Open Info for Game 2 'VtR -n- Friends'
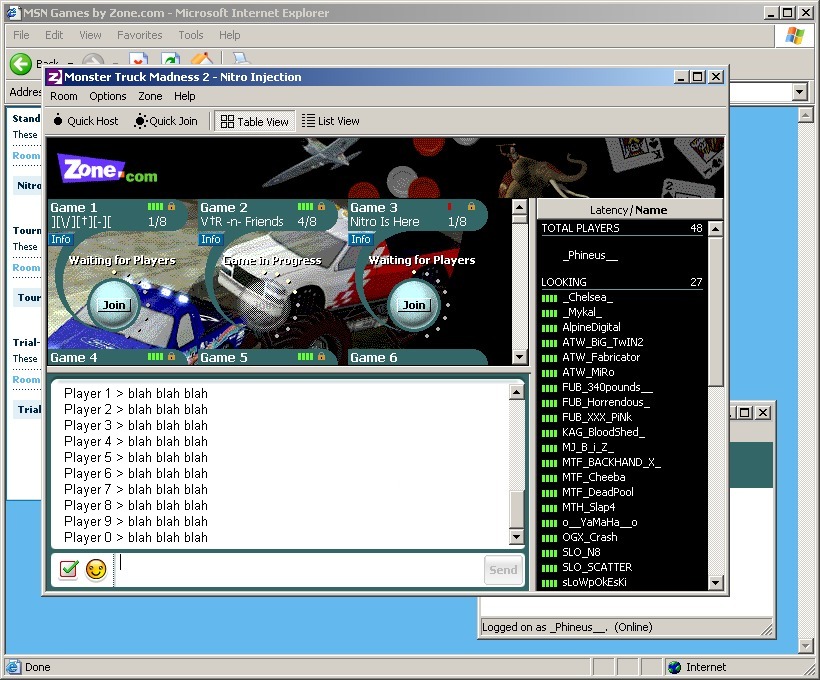Image resolution: width=820 pixels, height=680 pixels. point(211,240)
